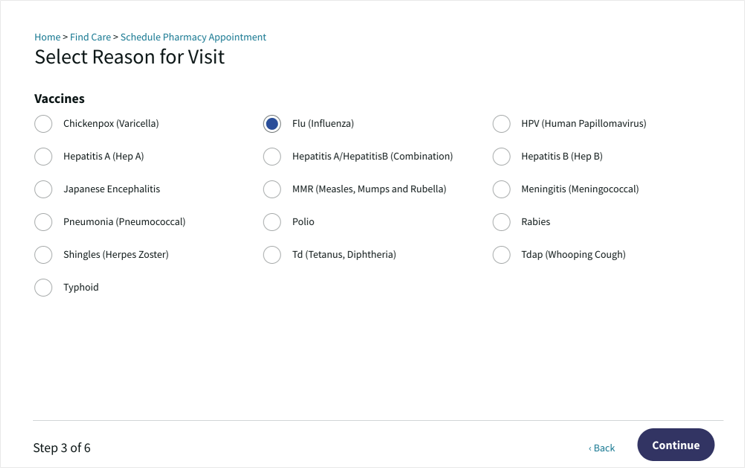The width and height of the screenshot is (745, 468).
Task: Pick the Typhoid vaccine option
Action: click(43, 288)
